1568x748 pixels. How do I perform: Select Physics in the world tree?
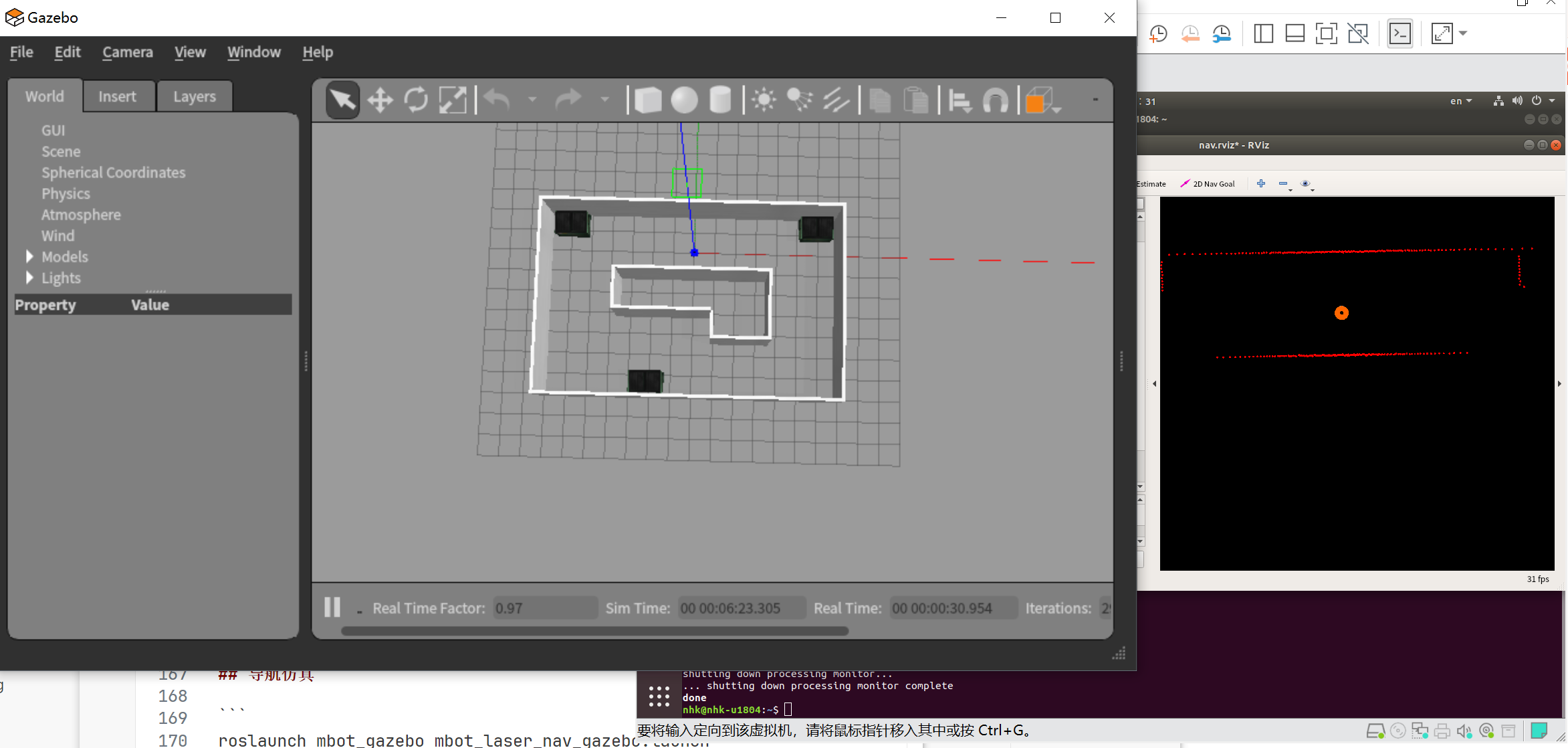(x=66, y=193)
